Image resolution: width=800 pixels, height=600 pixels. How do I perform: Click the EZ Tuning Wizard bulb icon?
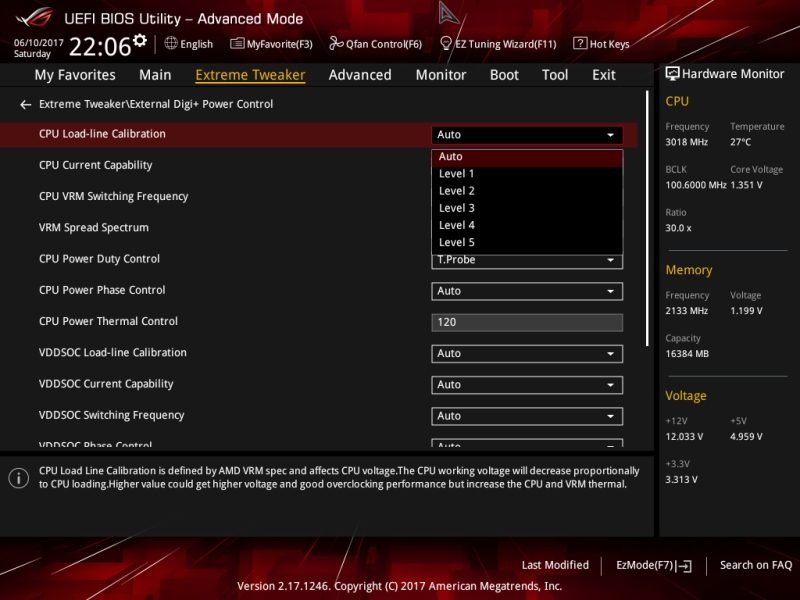click(445, 43)
